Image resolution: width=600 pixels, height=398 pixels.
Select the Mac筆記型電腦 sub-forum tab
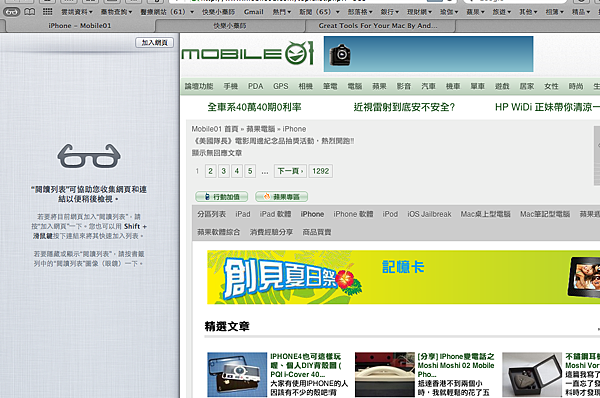pyautogui.click(x=545, y=214)
